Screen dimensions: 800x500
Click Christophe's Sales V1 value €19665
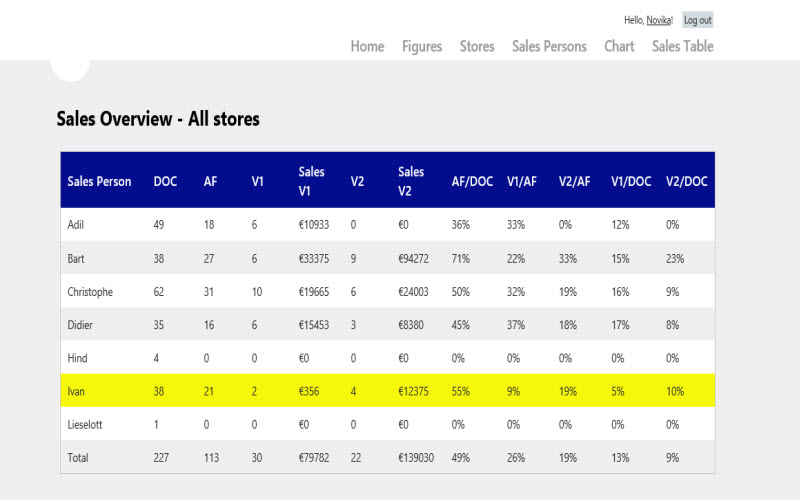[314, 292]
